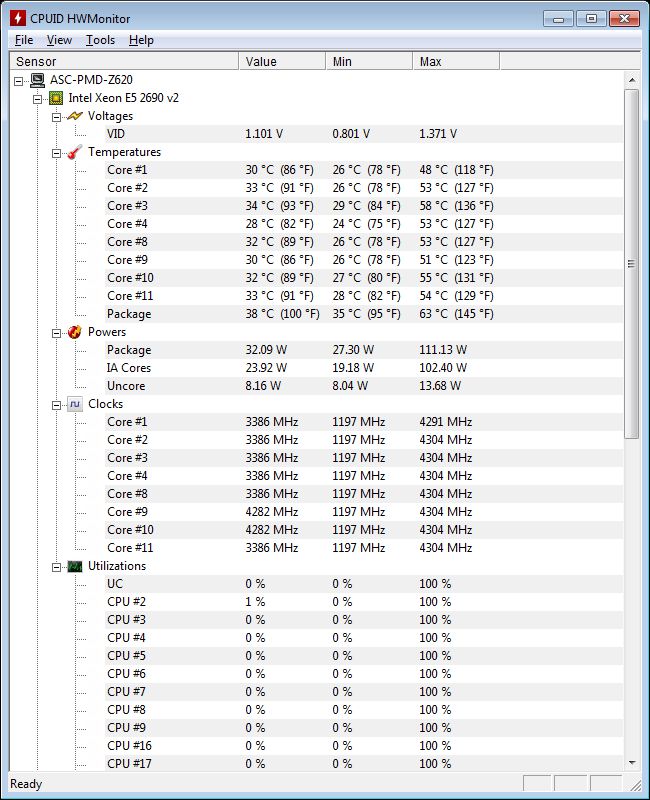Screen dimensions: 650x800
Task: Click the Sensor column header
Action: click(x=120, y=61)
